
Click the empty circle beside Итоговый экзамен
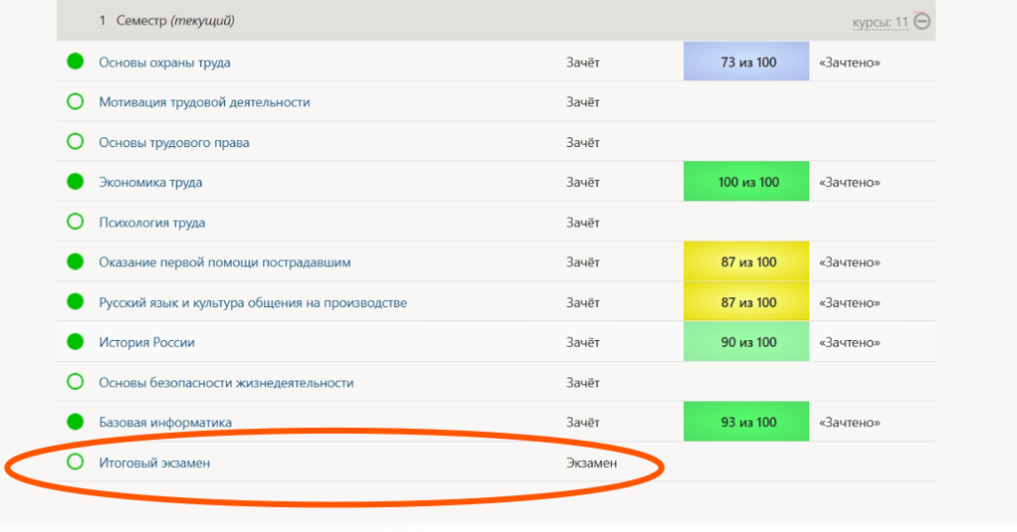(x=75, y=462)
